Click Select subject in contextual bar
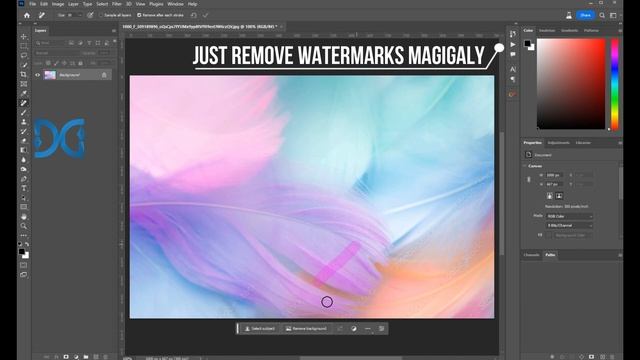The image size is (640, 360). click(x=259, y=329)
